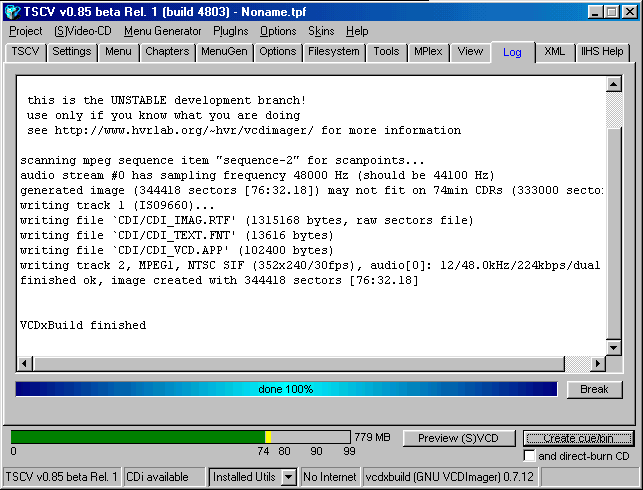Expand the Installed Utils dropdown
Image resolution: width=643 pixels, height=490 pixels.
[288, 477]
